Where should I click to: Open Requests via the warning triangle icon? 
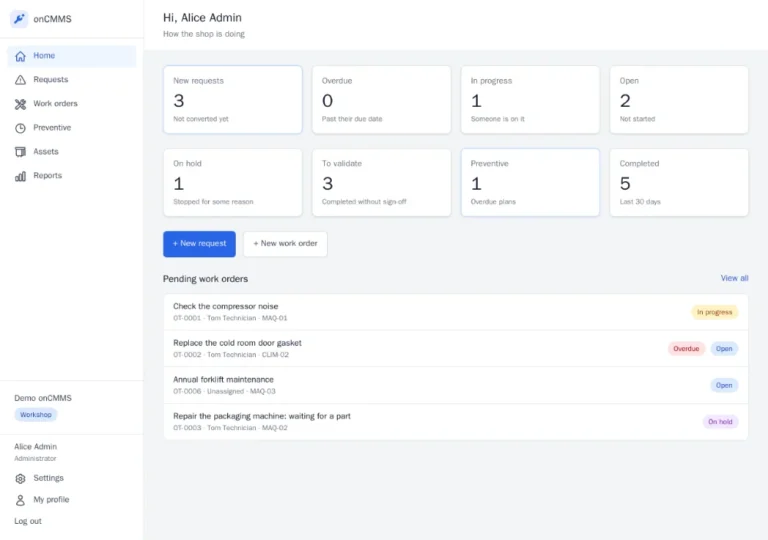[x=20, y=80]
